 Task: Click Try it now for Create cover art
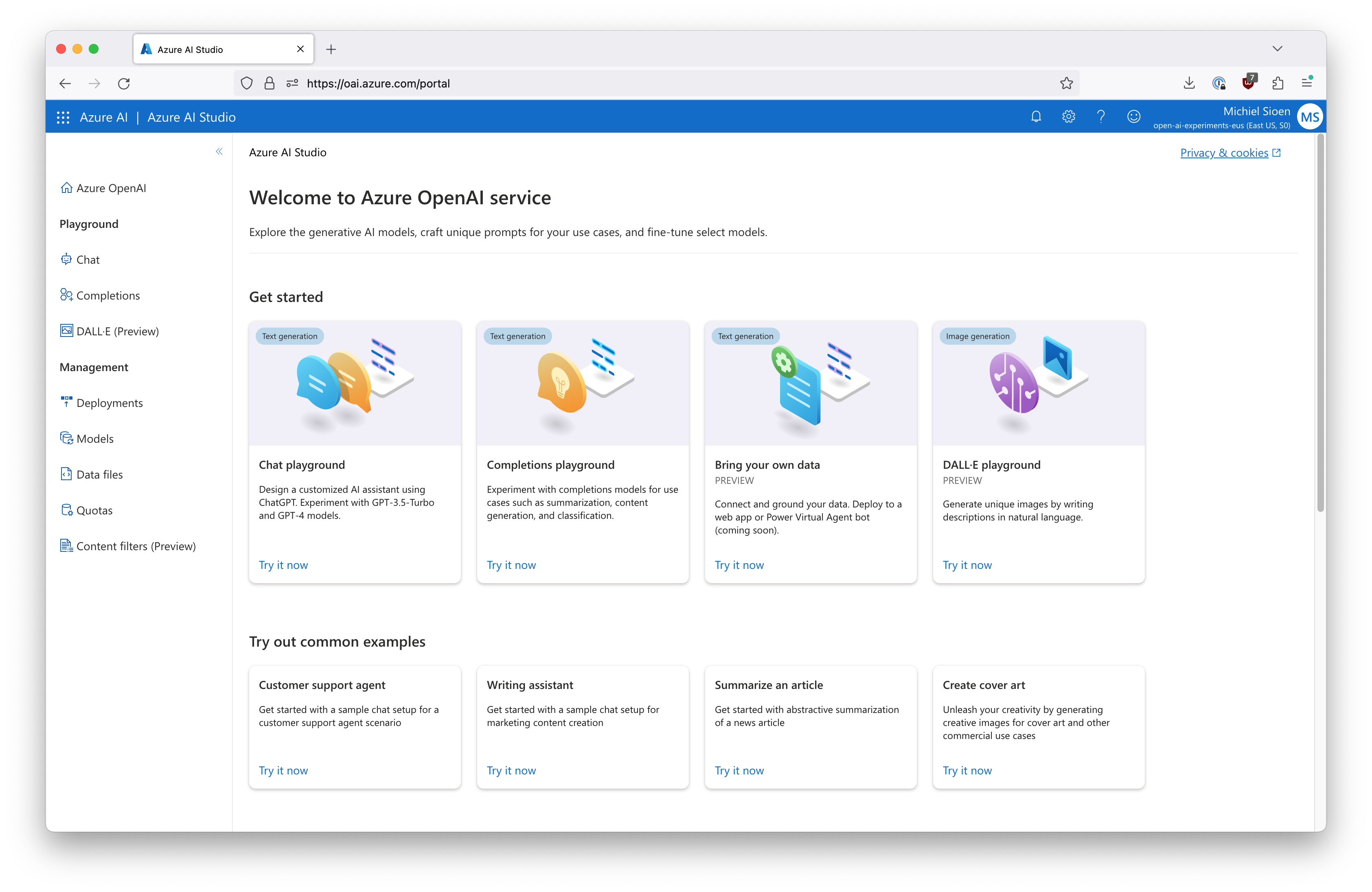pos(967,770)
